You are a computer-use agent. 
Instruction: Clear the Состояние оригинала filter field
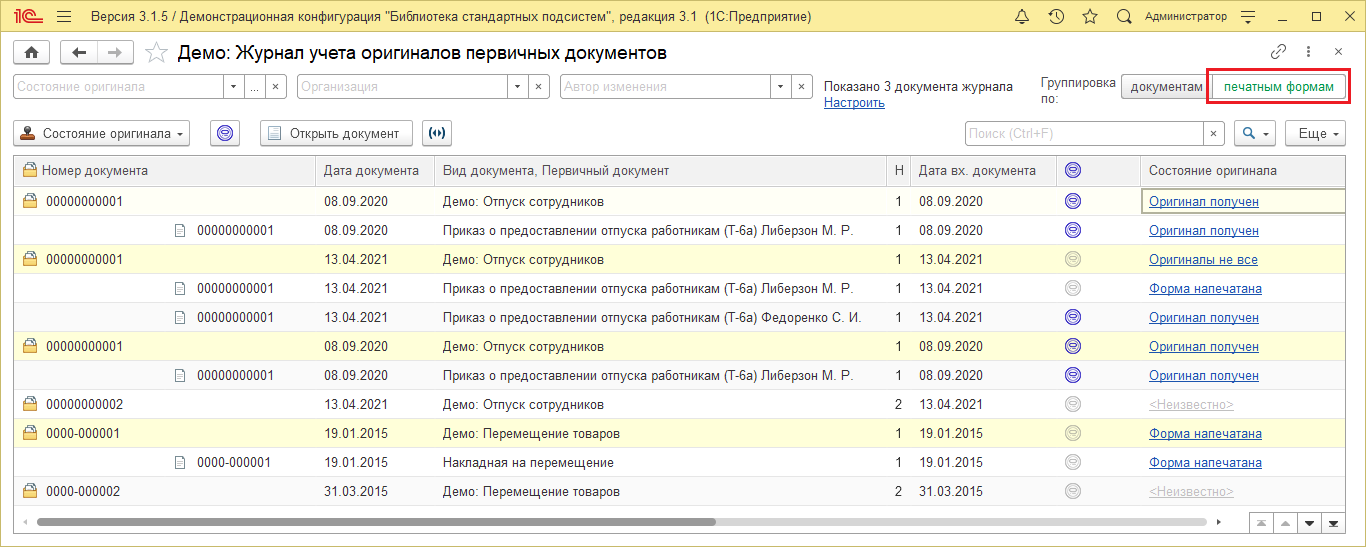pos(277,87)
